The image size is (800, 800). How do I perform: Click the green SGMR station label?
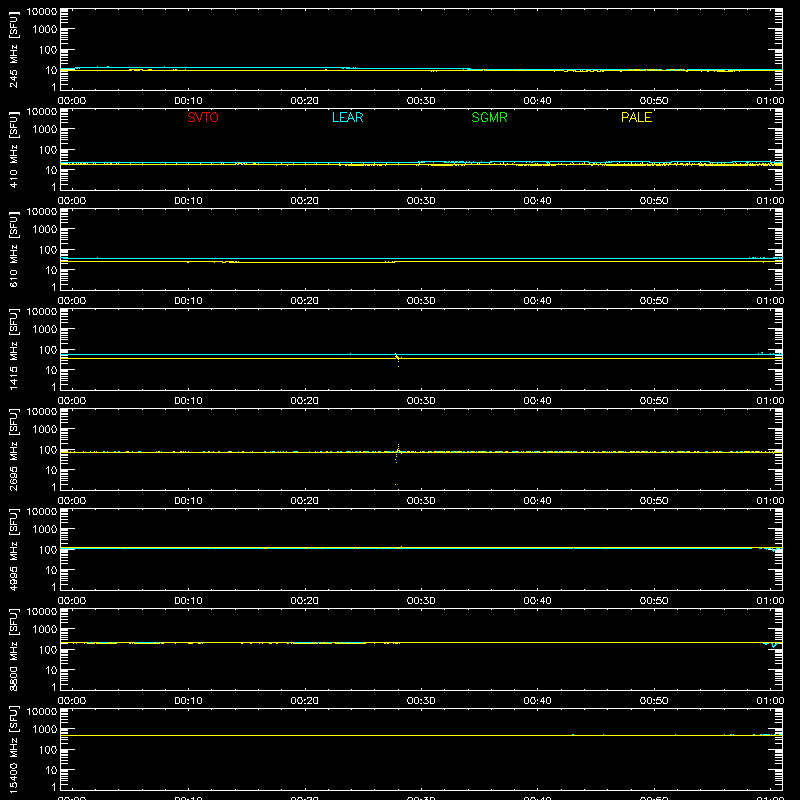pyautogui.click(x=489, y=117)
